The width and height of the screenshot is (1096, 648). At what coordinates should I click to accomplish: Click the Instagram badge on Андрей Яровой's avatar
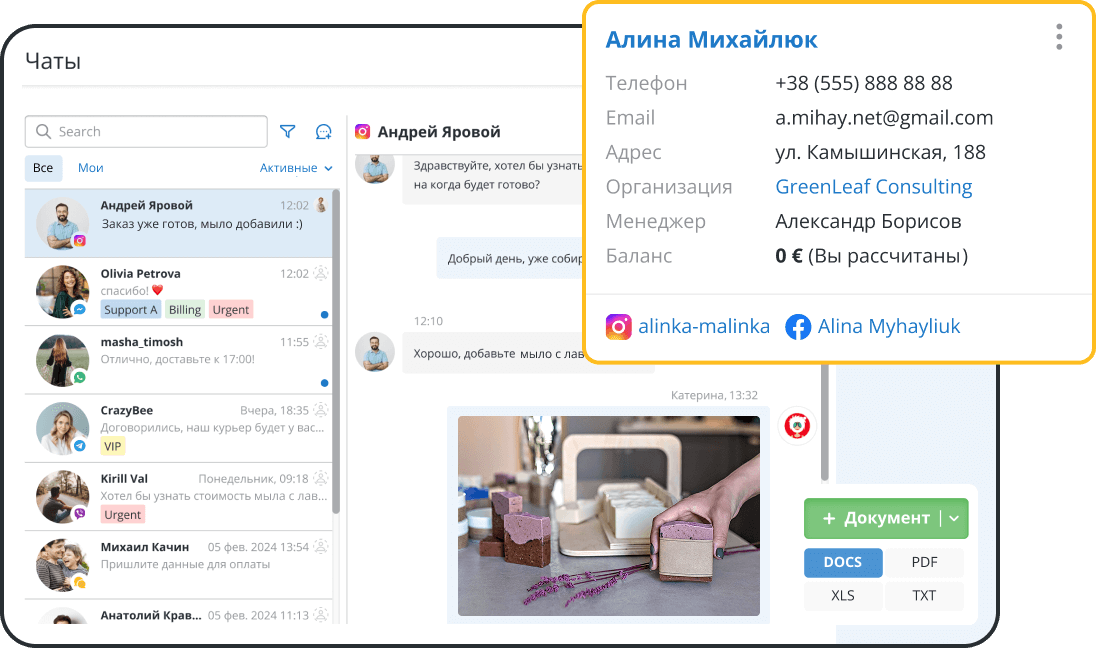[x=80, y=239]
